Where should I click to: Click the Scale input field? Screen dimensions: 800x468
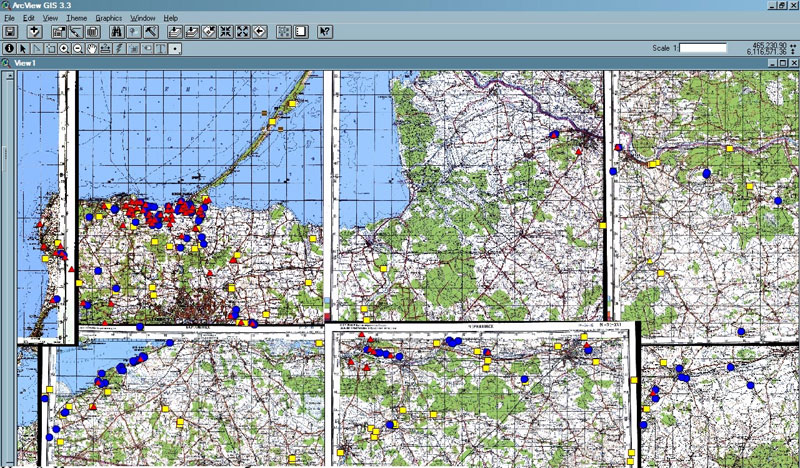(703, 47)
